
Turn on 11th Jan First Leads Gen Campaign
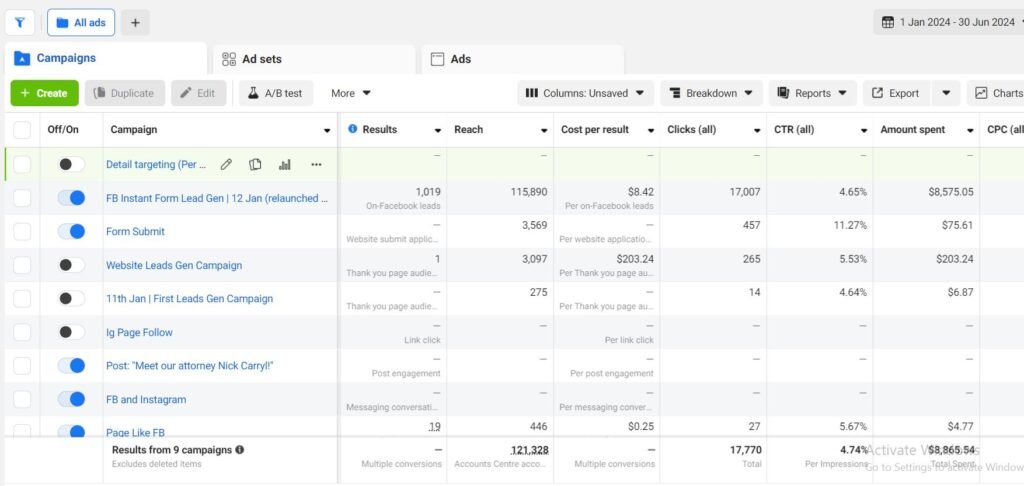coord(71,299)
